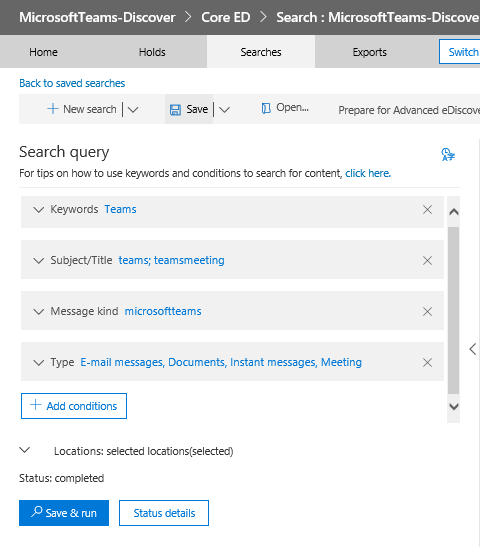Remove the Subject/Title condition with X
The height and width of the screenshot is (558, 480).
click(x=427, y=260)
